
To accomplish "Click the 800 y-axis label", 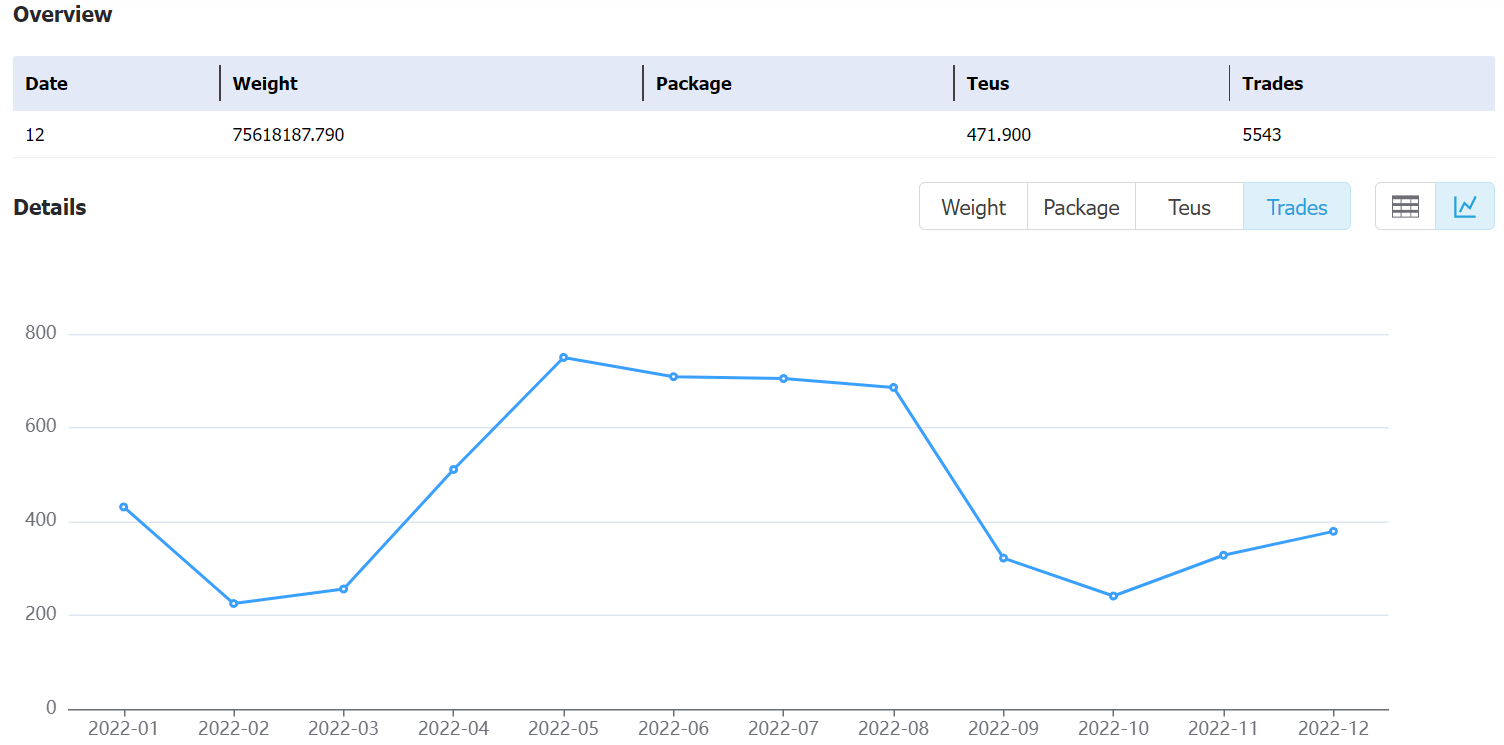I will pos(41,333).
